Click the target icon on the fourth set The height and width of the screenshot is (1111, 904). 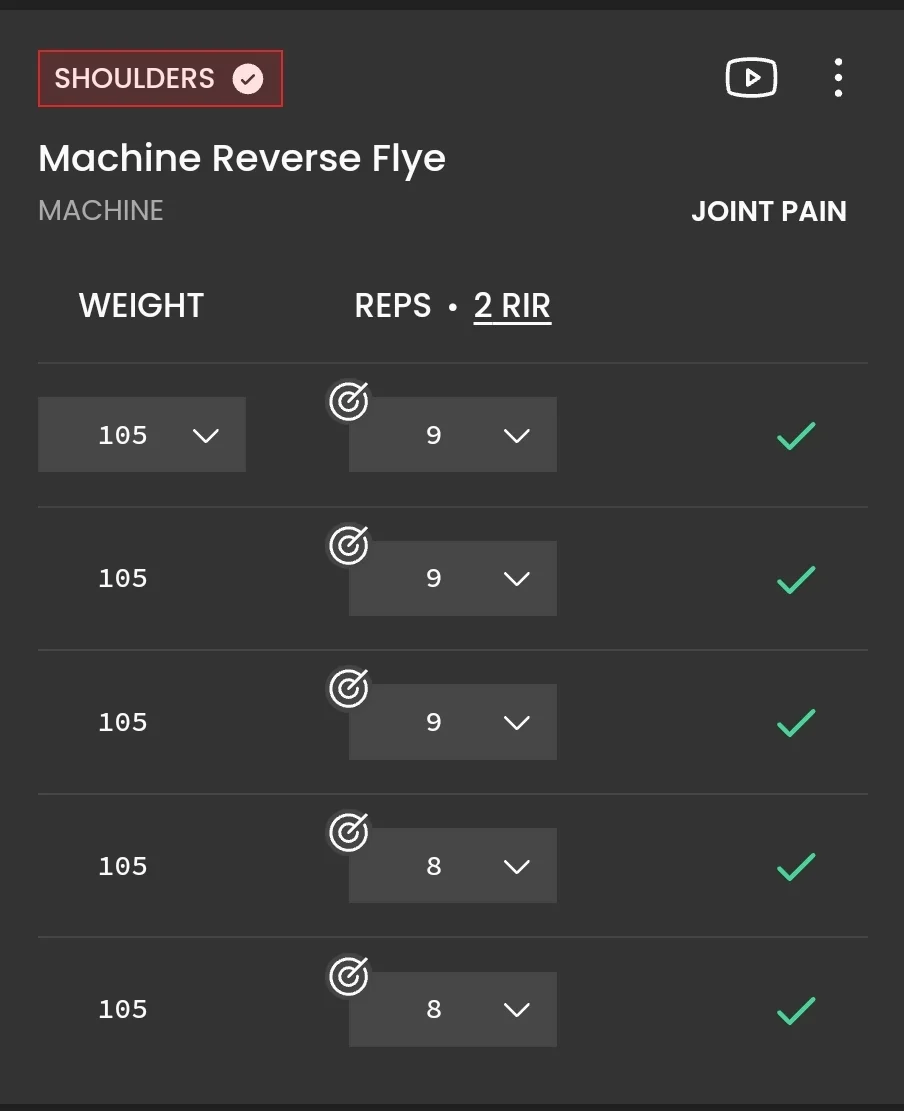click(x=348, y=832)
